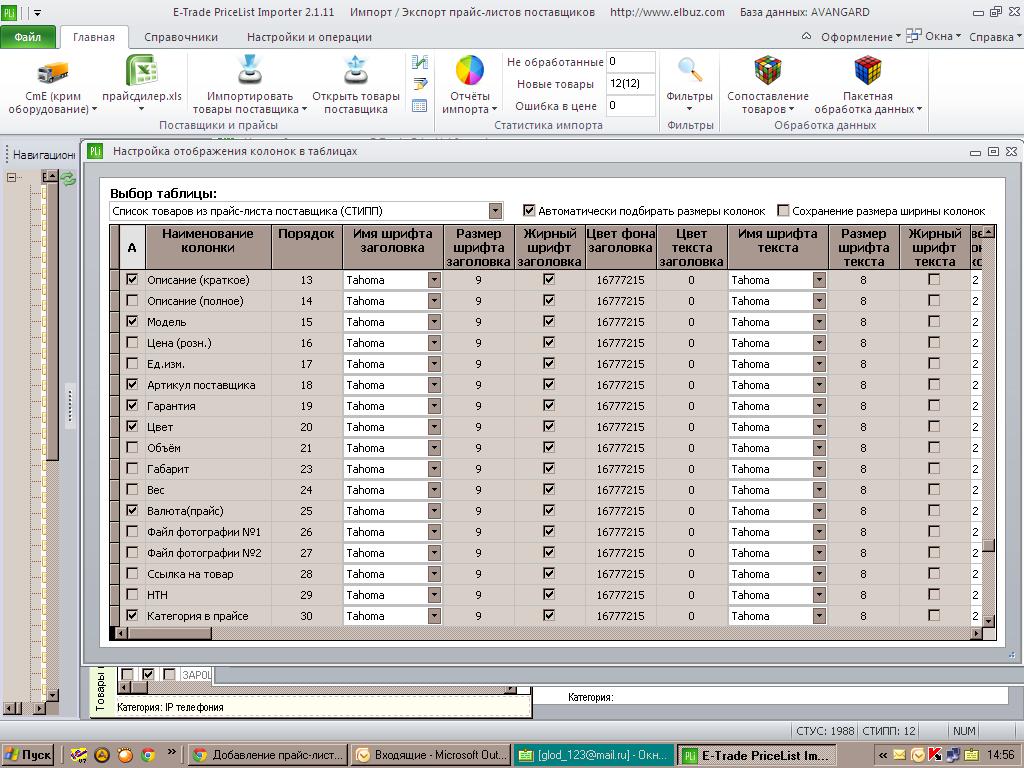
Task: Click the CmE supplier truck icon
Action: point(52,72)
